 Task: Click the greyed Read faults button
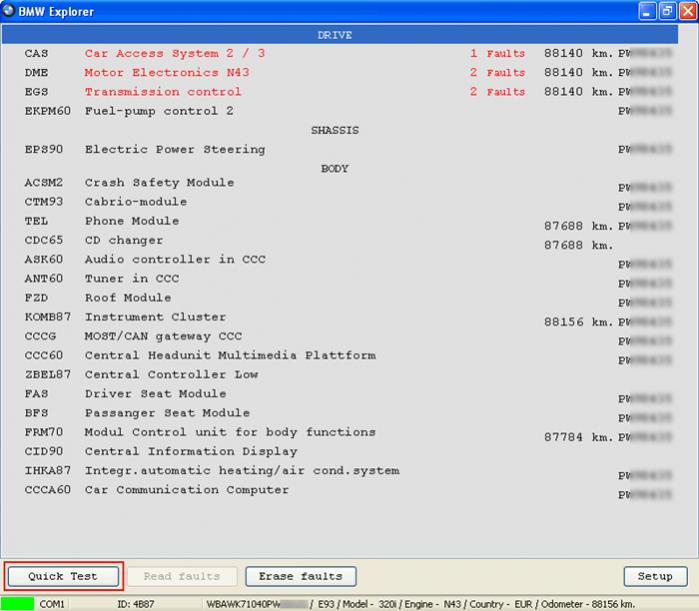click(182, 576)
